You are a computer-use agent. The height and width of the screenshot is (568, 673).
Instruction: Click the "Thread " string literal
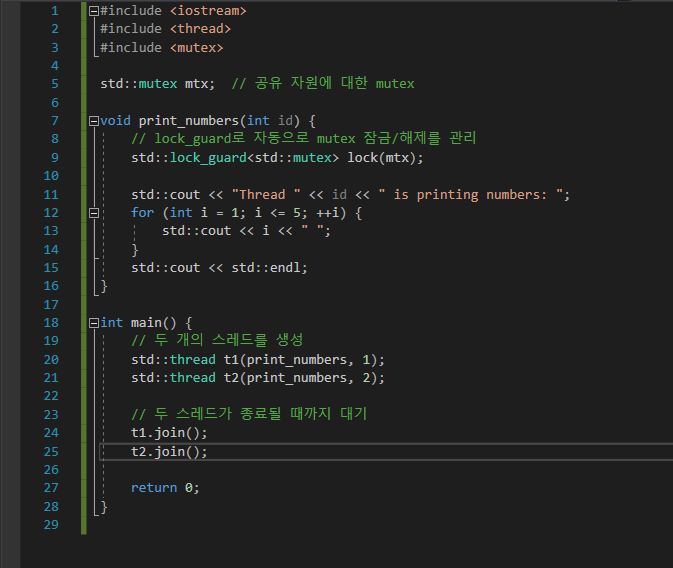pyautogui.click(x=266, y=194)
